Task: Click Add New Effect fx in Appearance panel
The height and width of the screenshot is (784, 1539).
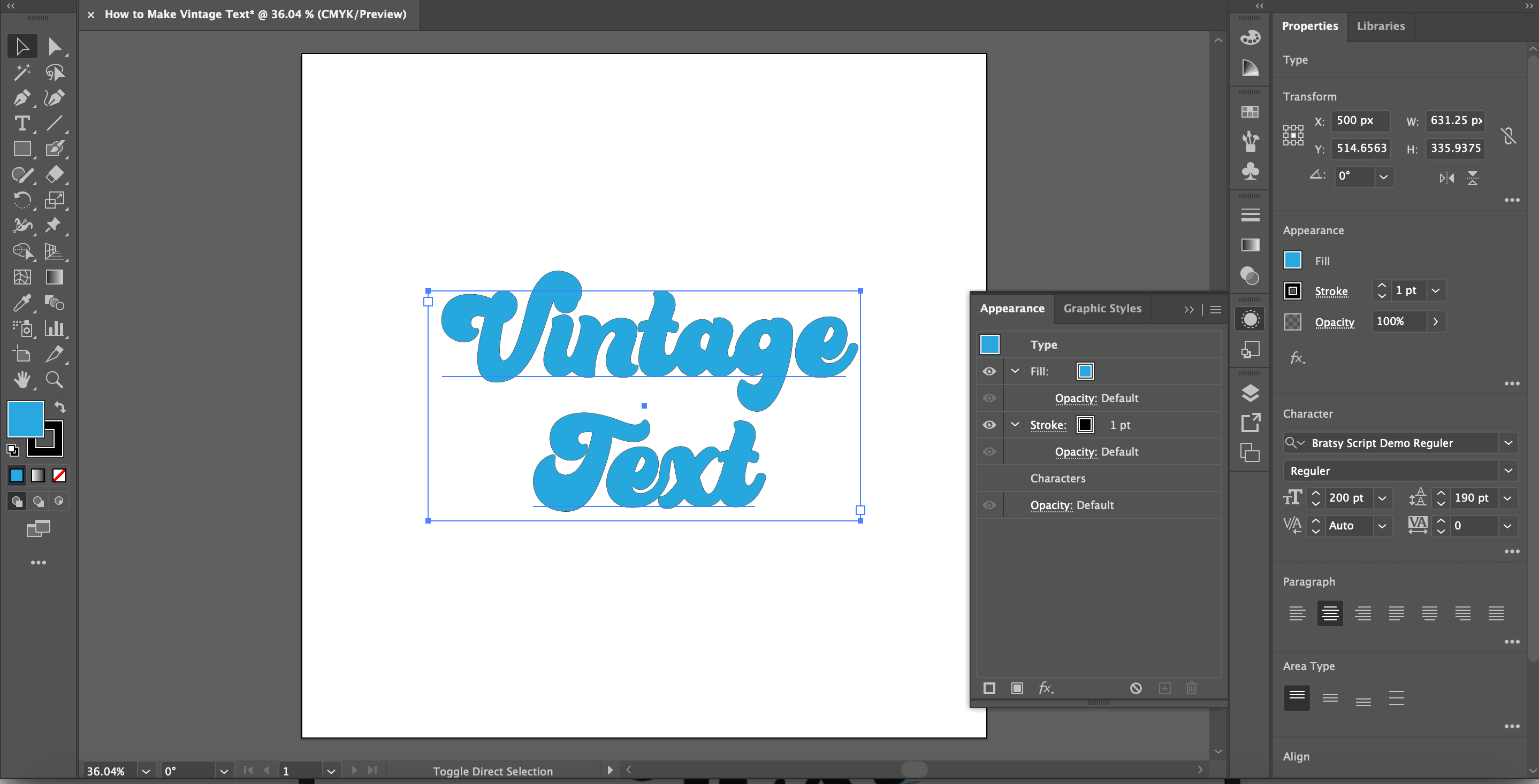Action: coord(1045,688)
